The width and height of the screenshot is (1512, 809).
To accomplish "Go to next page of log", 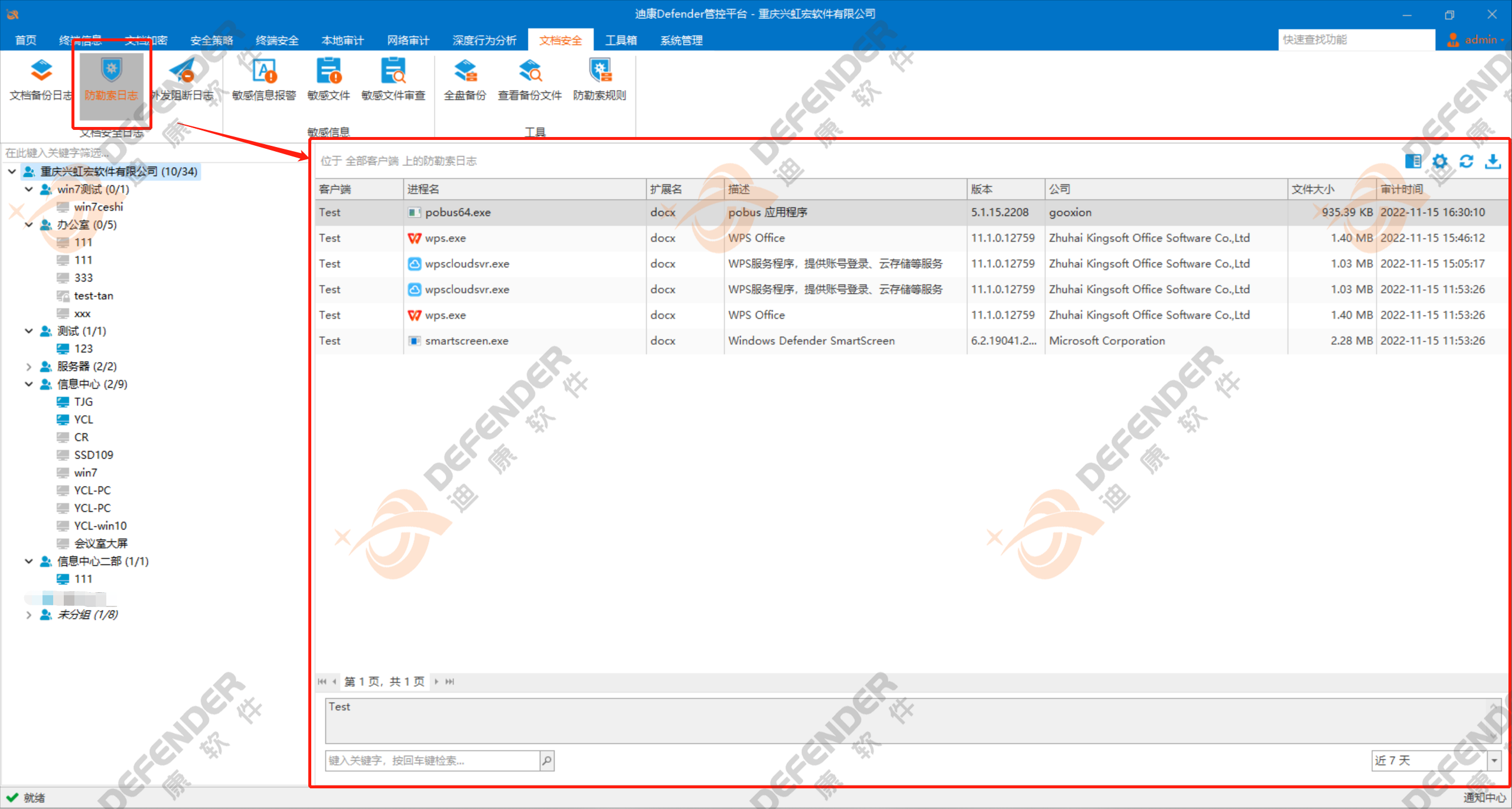I will tap(436, 681).
